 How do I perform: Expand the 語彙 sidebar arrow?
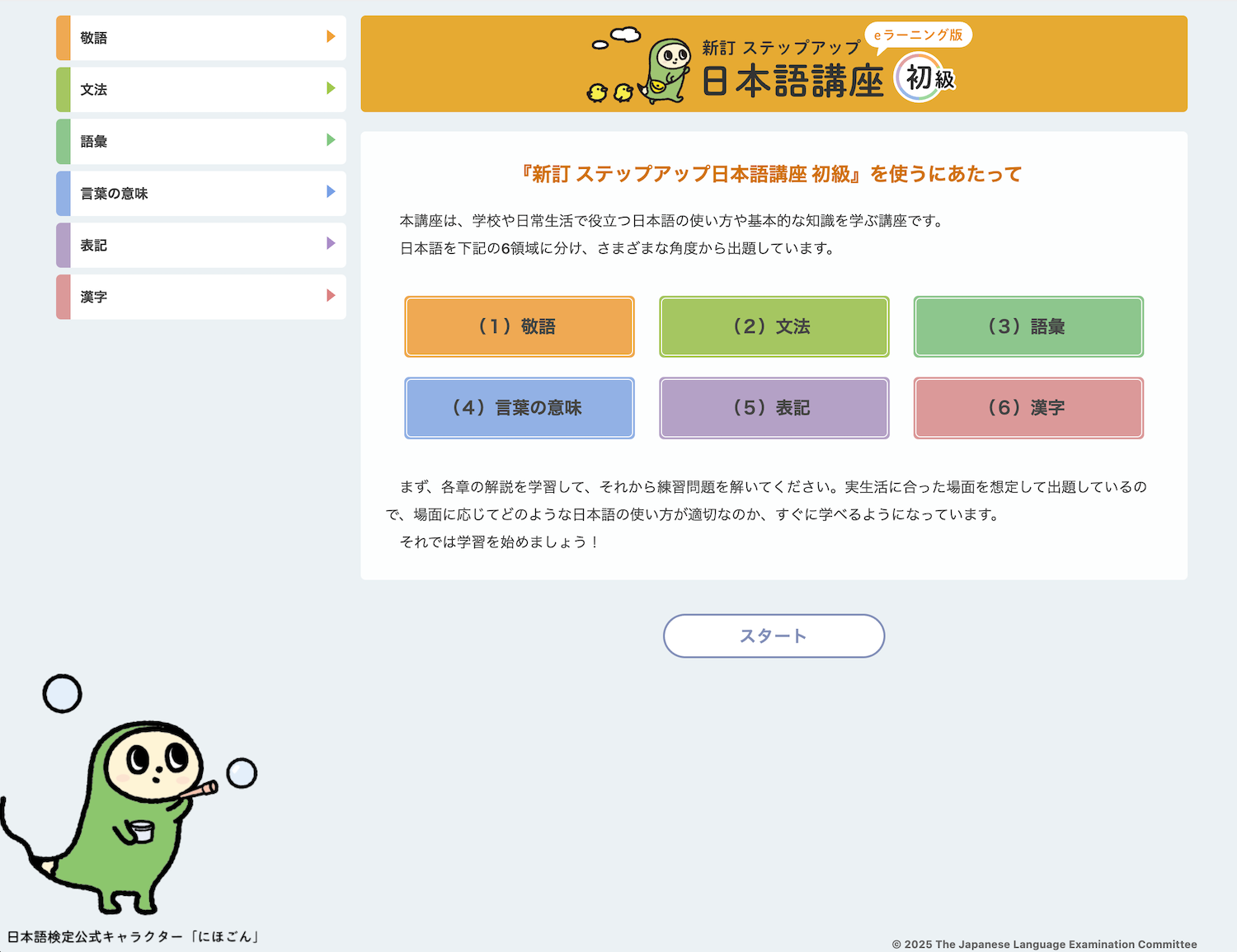pos(331,140)
